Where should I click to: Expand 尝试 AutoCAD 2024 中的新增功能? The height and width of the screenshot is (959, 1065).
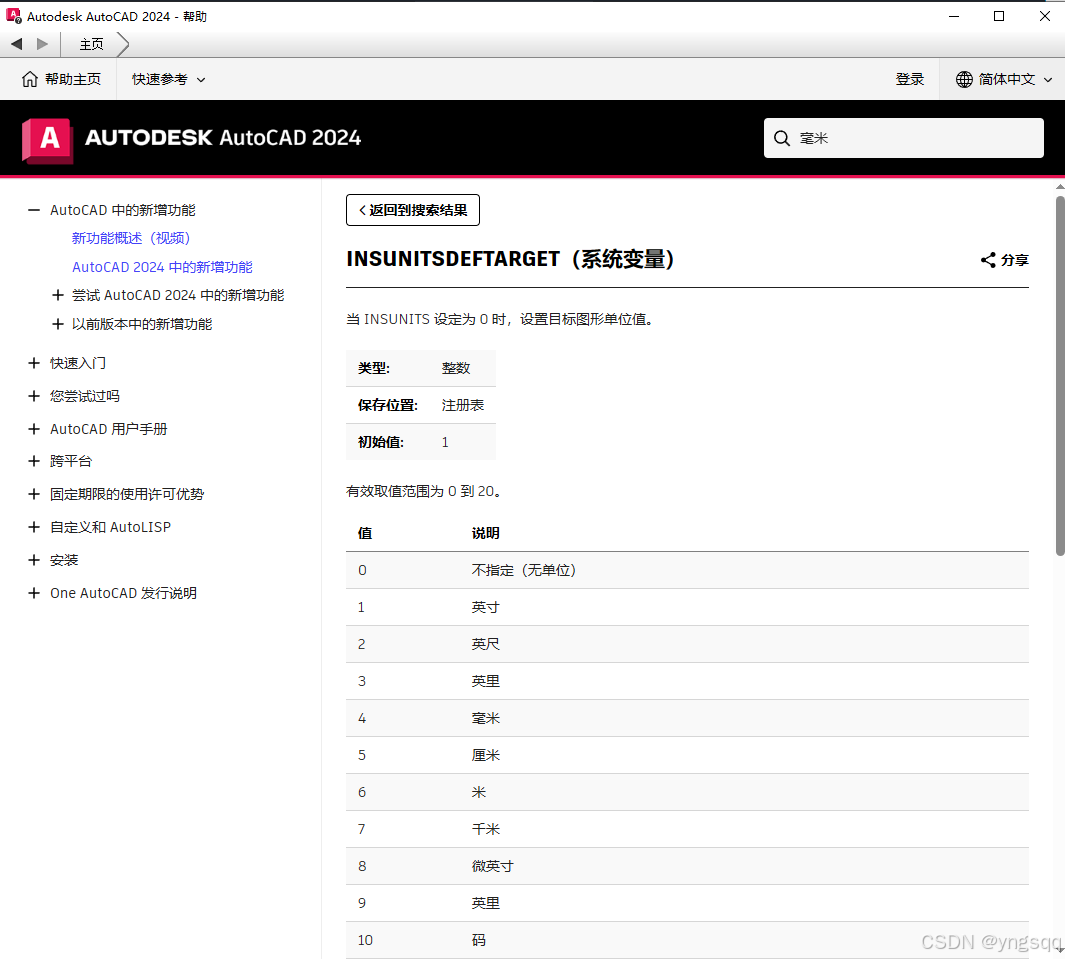tap(58, 295)
